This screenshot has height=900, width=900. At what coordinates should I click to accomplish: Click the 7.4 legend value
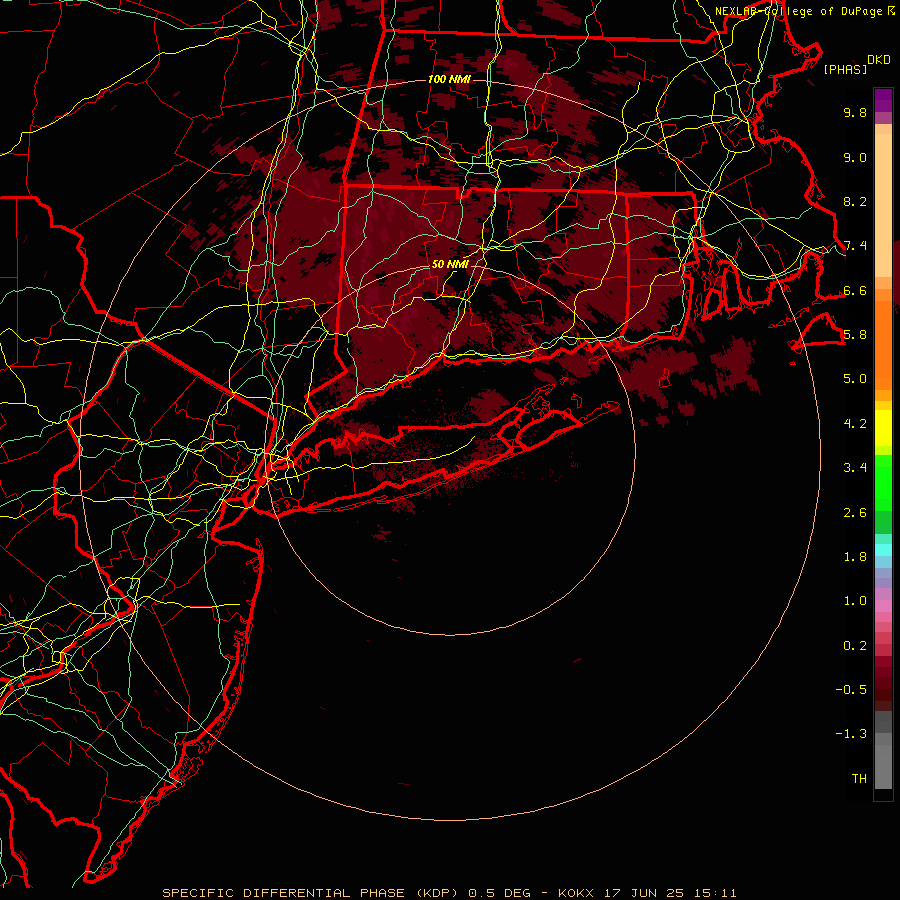click(855, 246)
